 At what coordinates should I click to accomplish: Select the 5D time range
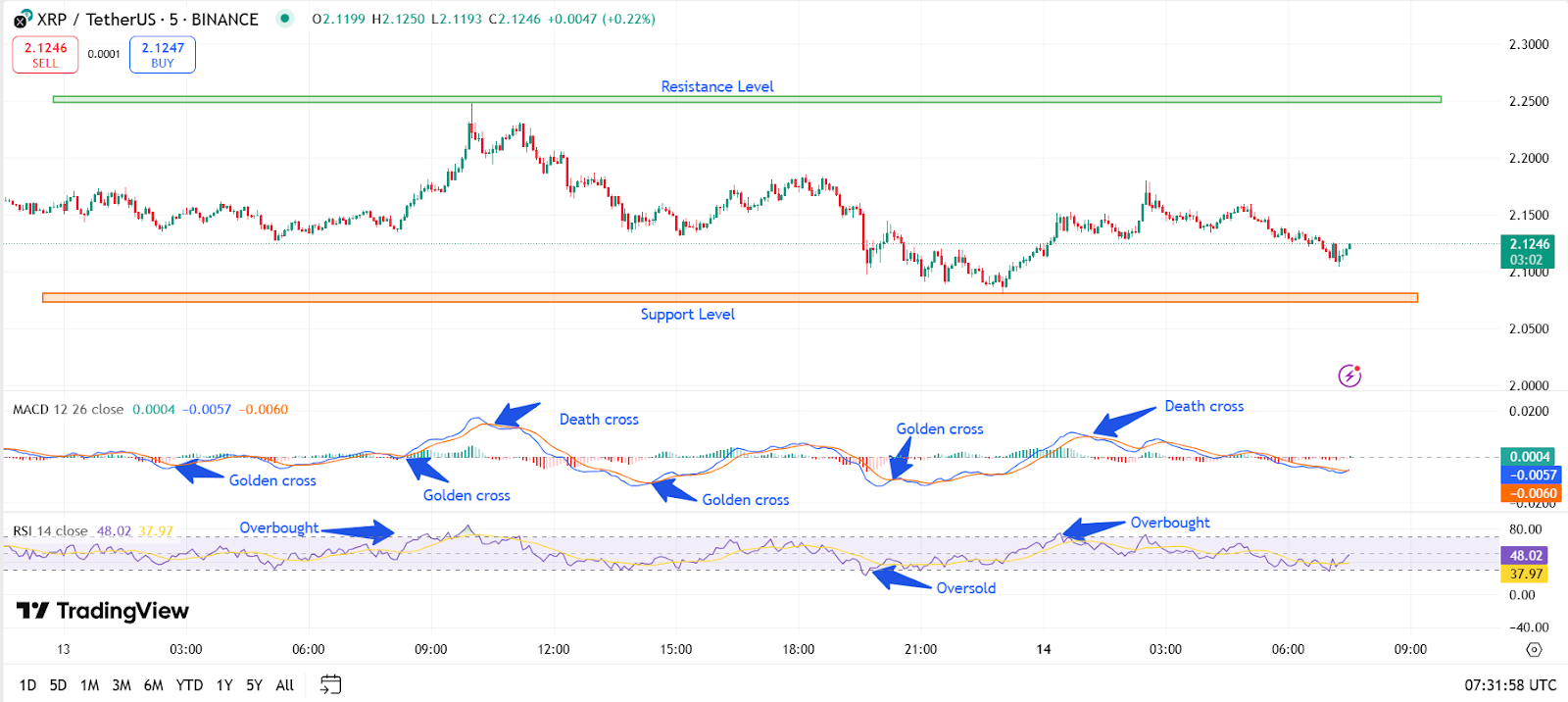coord(58,685)
